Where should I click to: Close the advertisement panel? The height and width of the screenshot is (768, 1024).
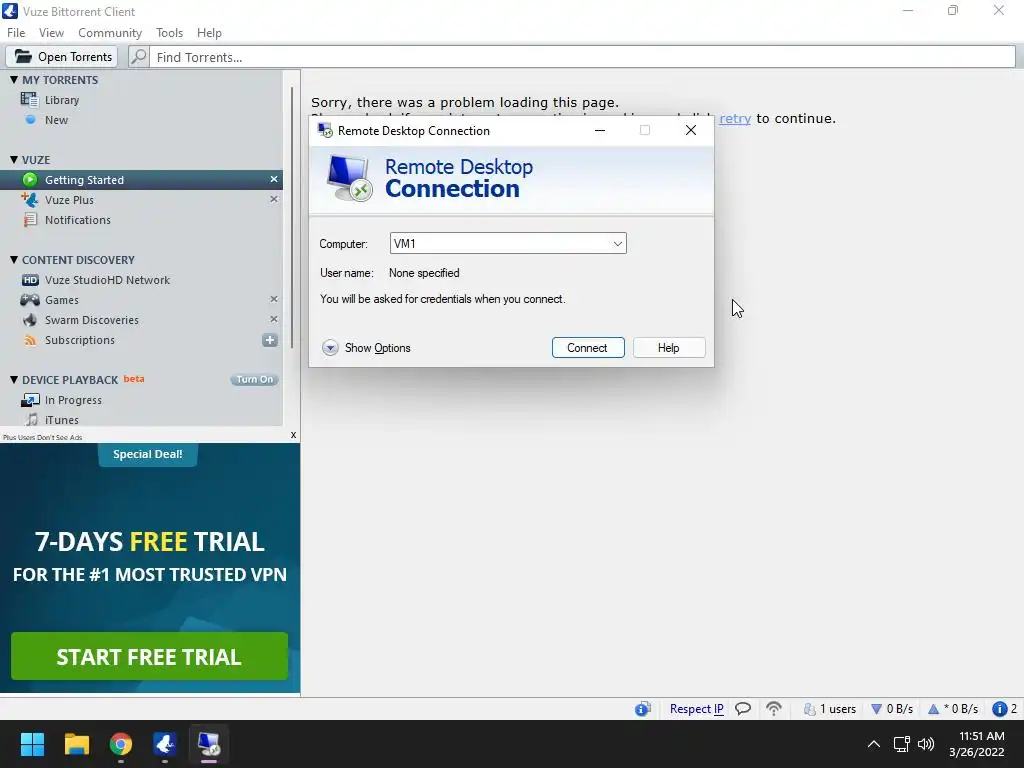click(293, 435)
